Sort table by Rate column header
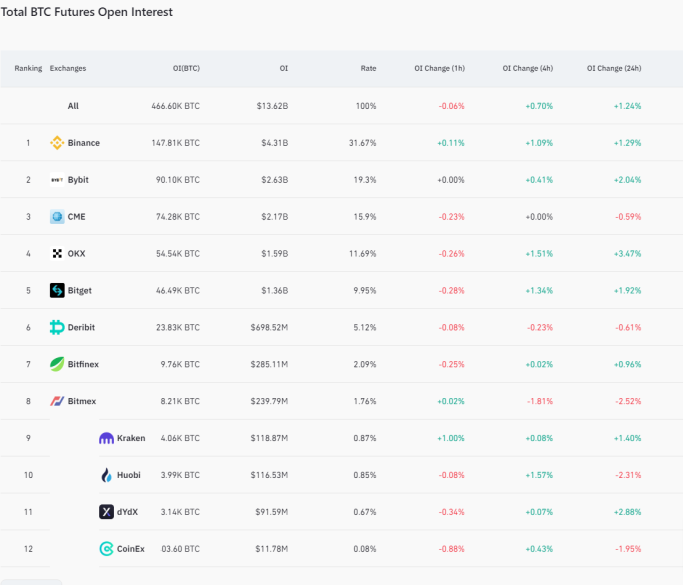The width and height of the screenshot is (683, 585). [x=368, y=68]
